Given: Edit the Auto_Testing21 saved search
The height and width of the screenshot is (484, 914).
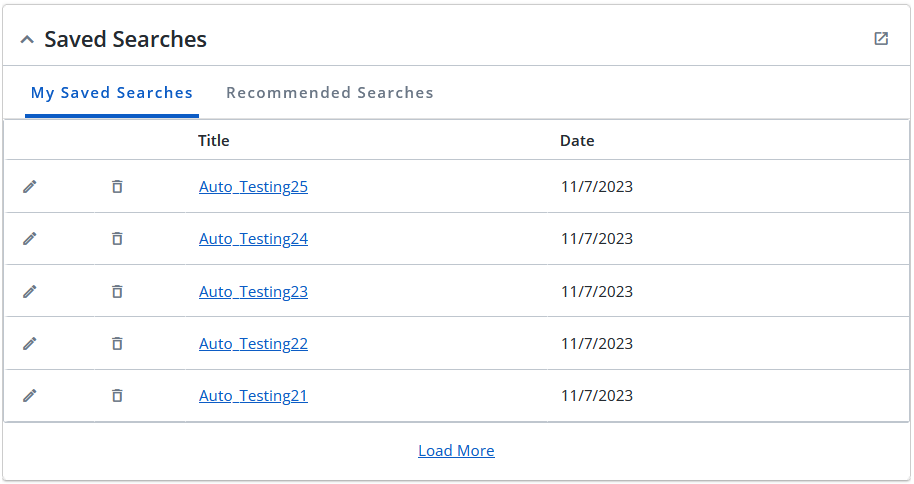Looking at the screenshot, I should tap(30, 395).
